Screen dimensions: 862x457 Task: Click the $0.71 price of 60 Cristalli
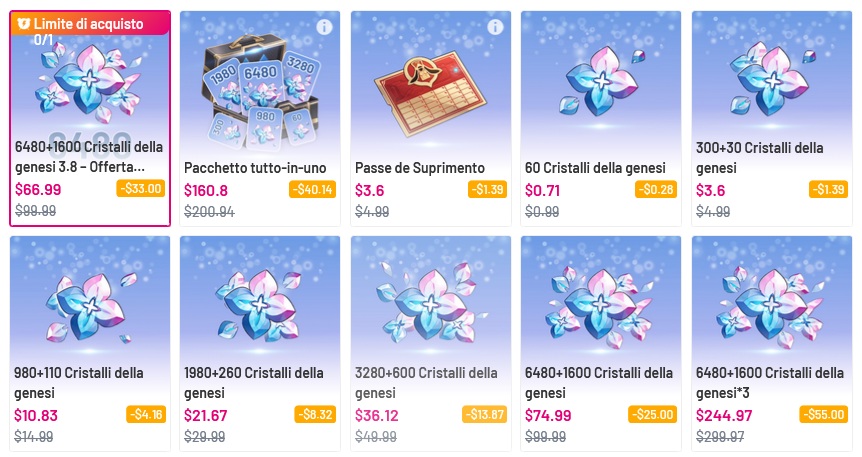point(543,190)
